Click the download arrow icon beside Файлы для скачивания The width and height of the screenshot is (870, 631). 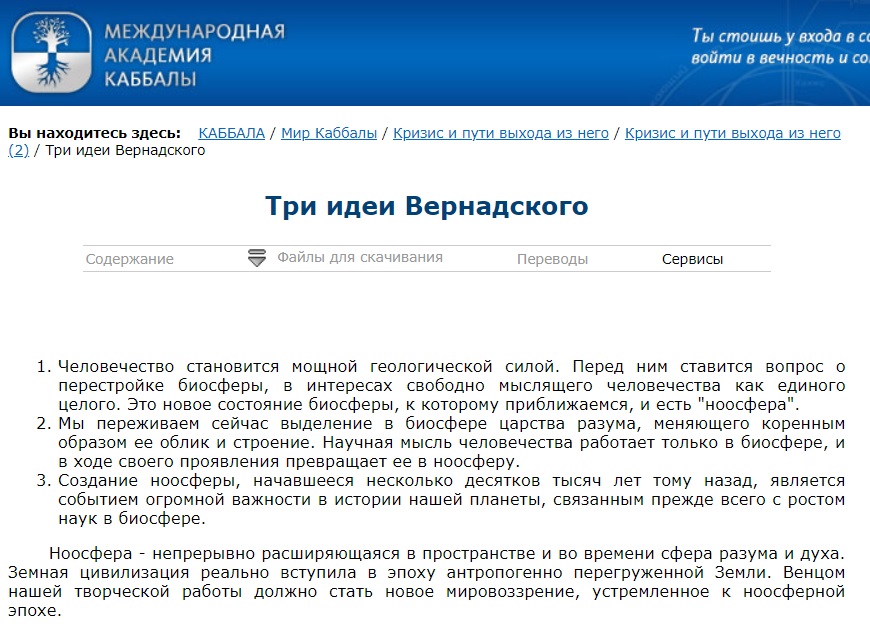pos(256,258)
